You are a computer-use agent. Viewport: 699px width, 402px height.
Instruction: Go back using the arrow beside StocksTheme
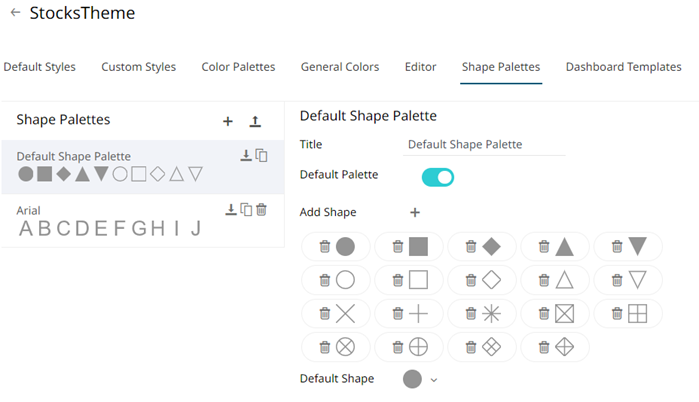(15, 14)
